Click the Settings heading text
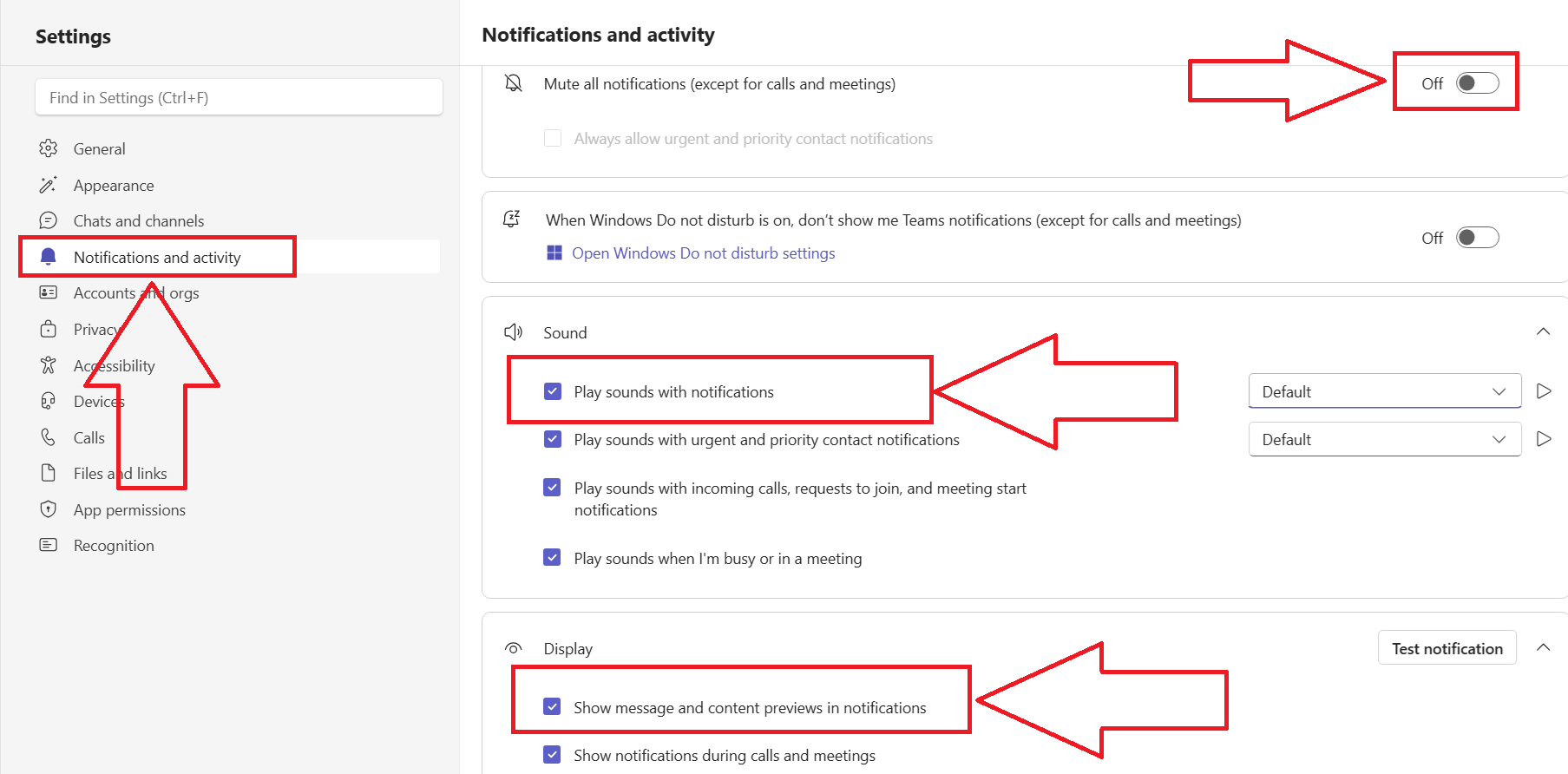Screen dimensions: 1568x774 [x=73, y=36]
